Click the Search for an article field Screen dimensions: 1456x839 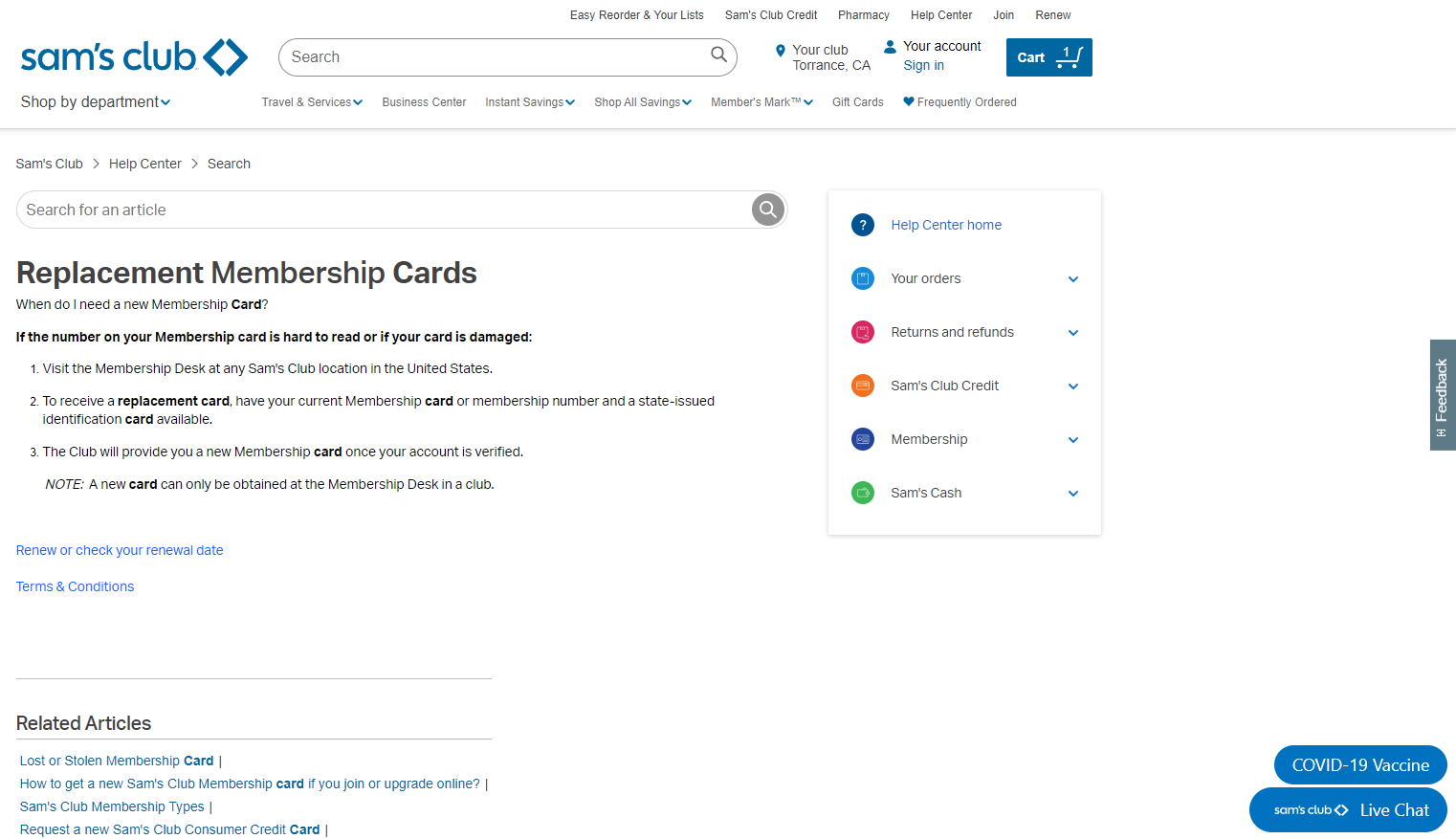coord(383,210)
